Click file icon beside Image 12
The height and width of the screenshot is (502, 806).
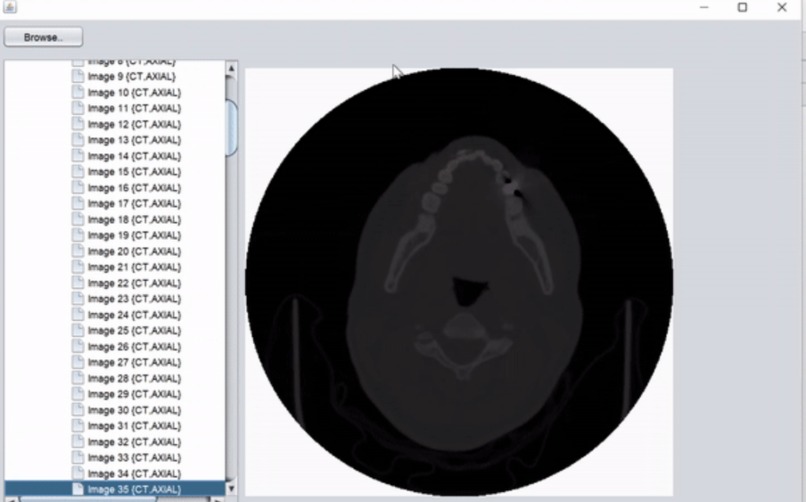click(x=78, y=124)
